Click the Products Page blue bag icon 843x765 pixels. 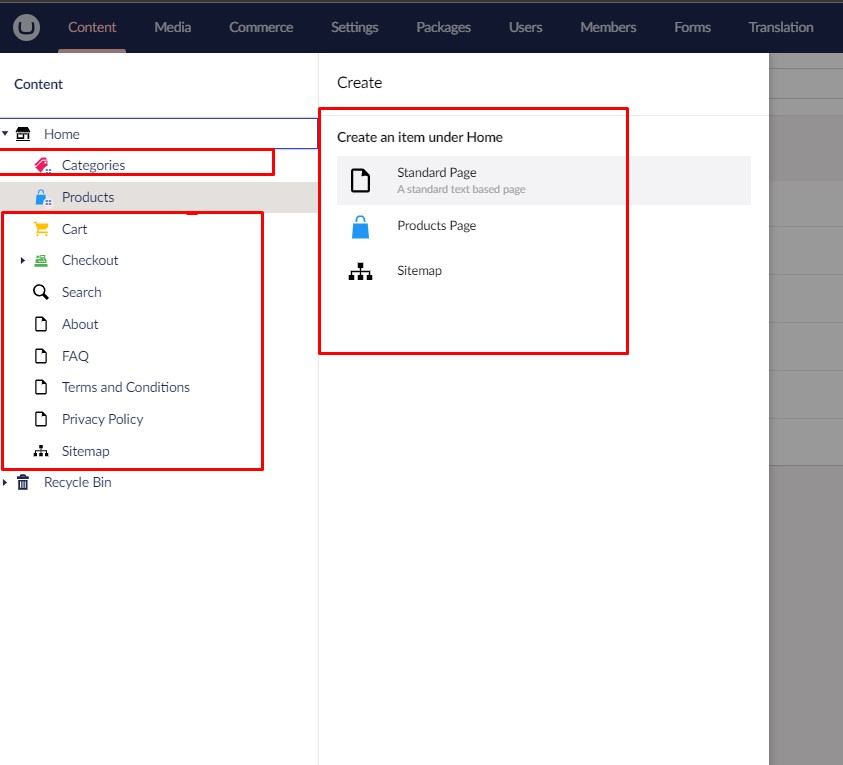point(360,227)
